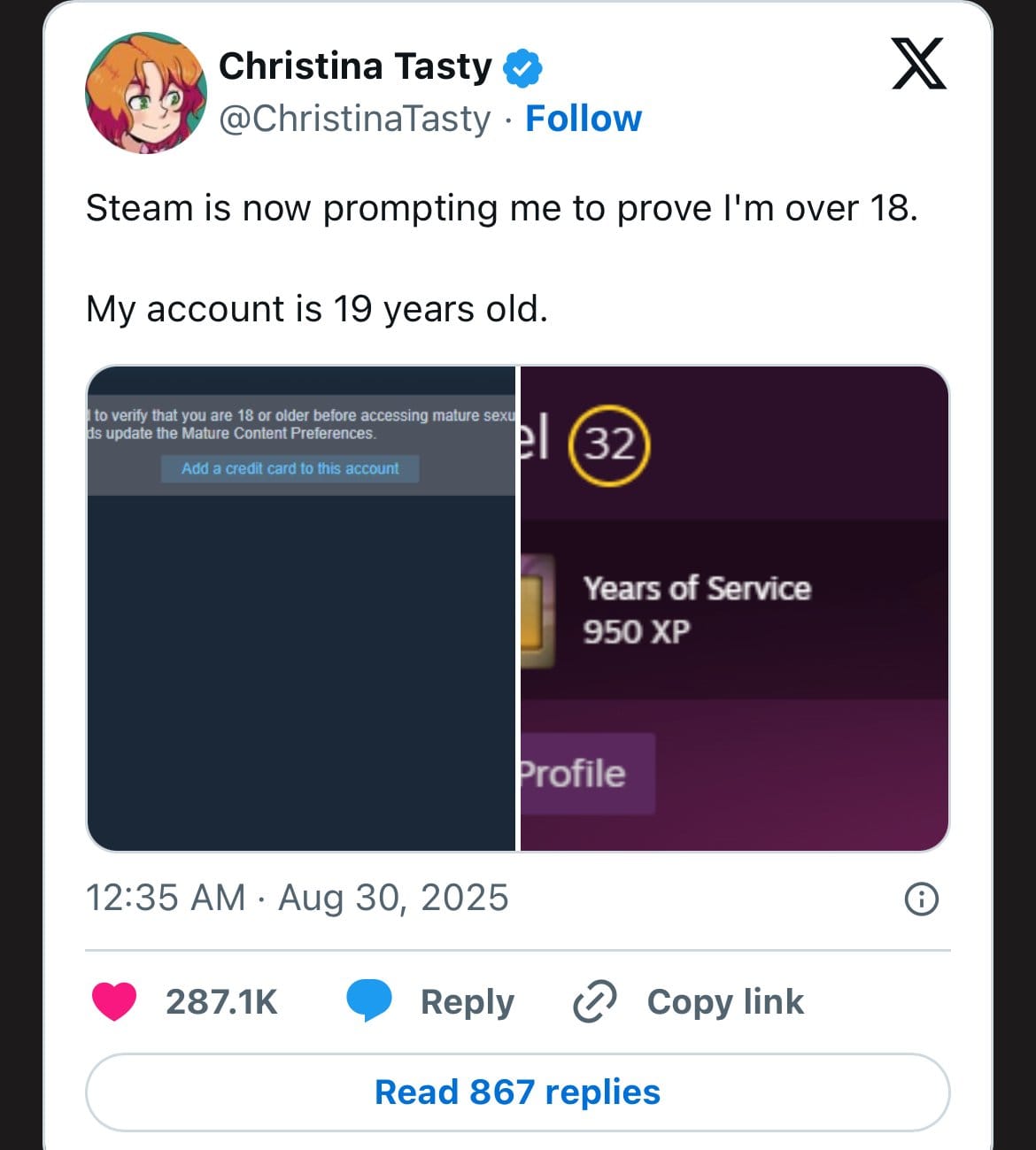Open Christina Tasty's profile avatar
Screen dimensions: 1036x1150
coord(146,92)
